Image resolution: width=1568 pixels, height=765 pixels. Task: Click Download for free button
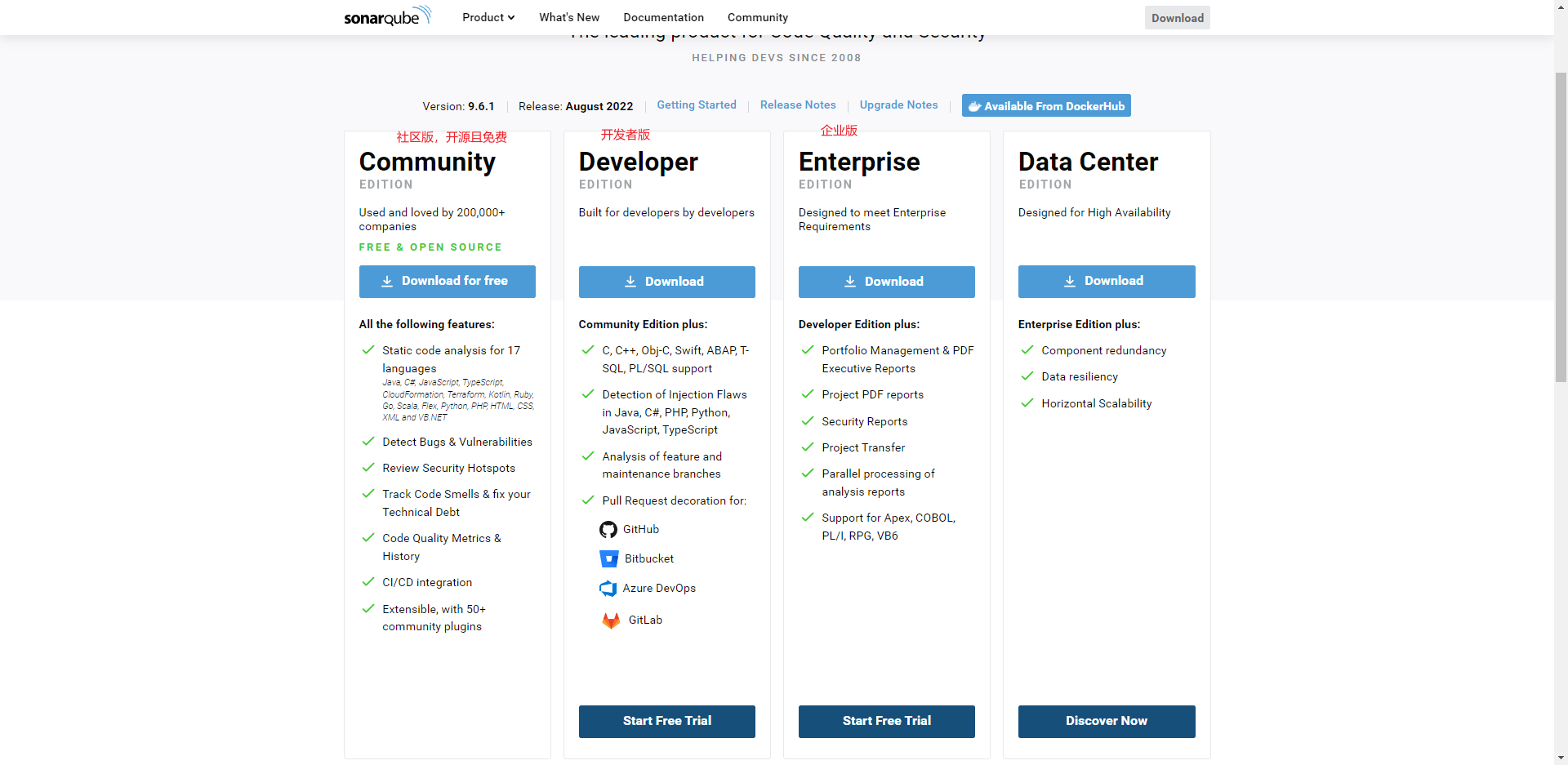point(448,282)
